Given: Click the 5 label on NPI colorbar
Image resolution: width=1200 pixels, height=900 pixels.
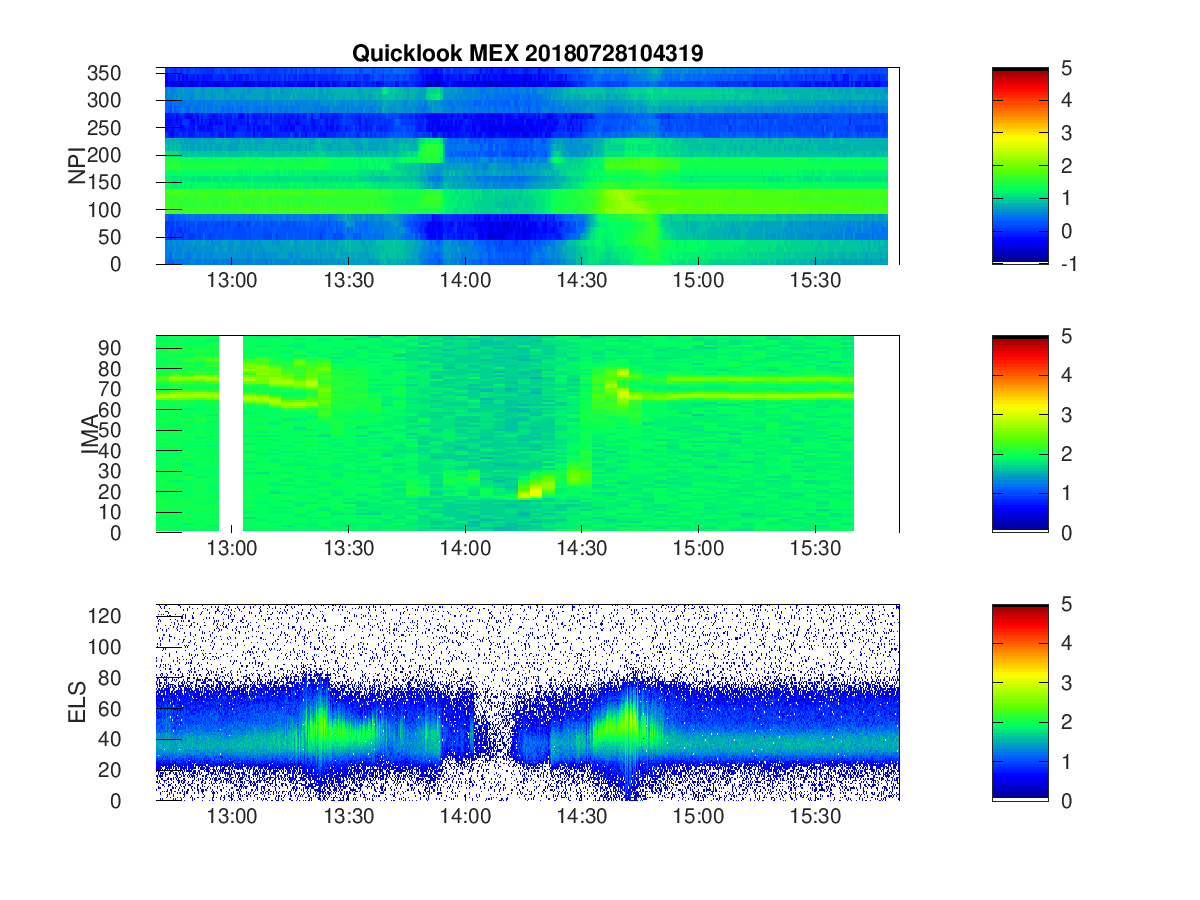Looking at the screenshot, I should click(x=1066, y=69).
